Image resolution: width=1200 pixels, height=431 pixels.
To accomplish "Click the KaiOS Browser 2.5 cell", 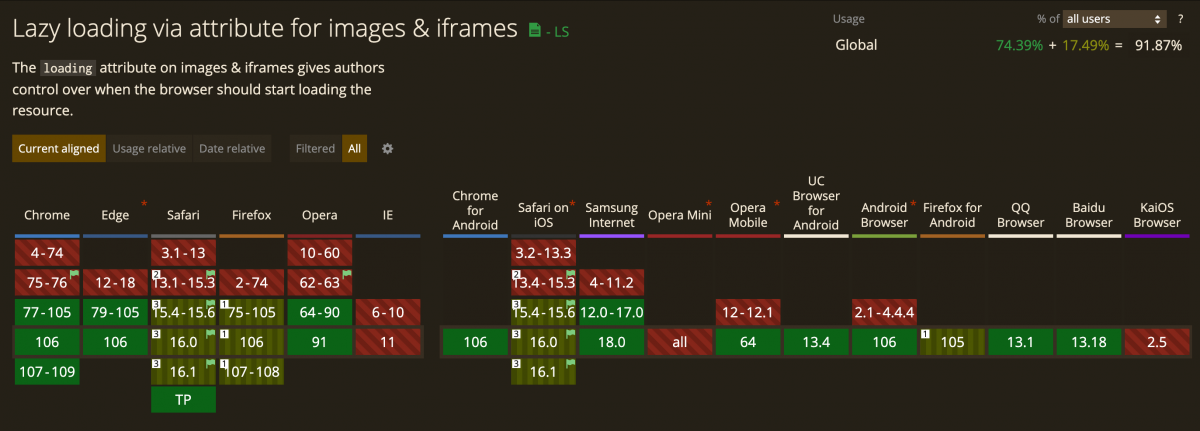I will [1157, 342].
